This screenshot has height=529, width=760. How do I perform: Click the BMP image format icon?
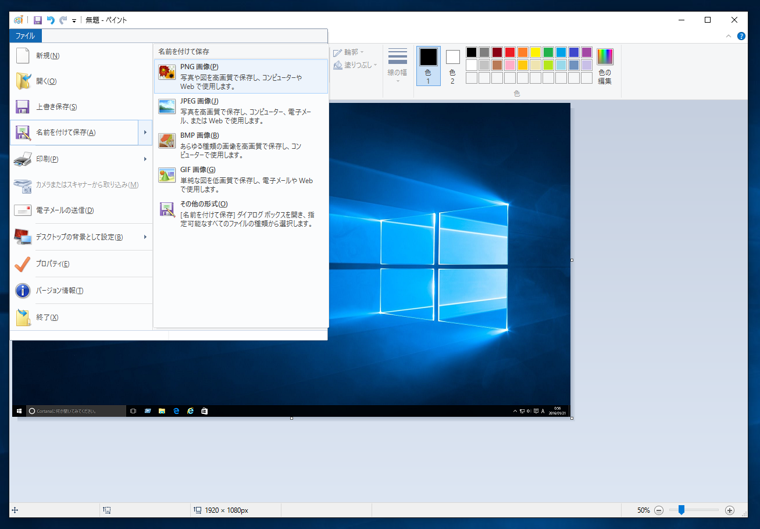[167, 141]
